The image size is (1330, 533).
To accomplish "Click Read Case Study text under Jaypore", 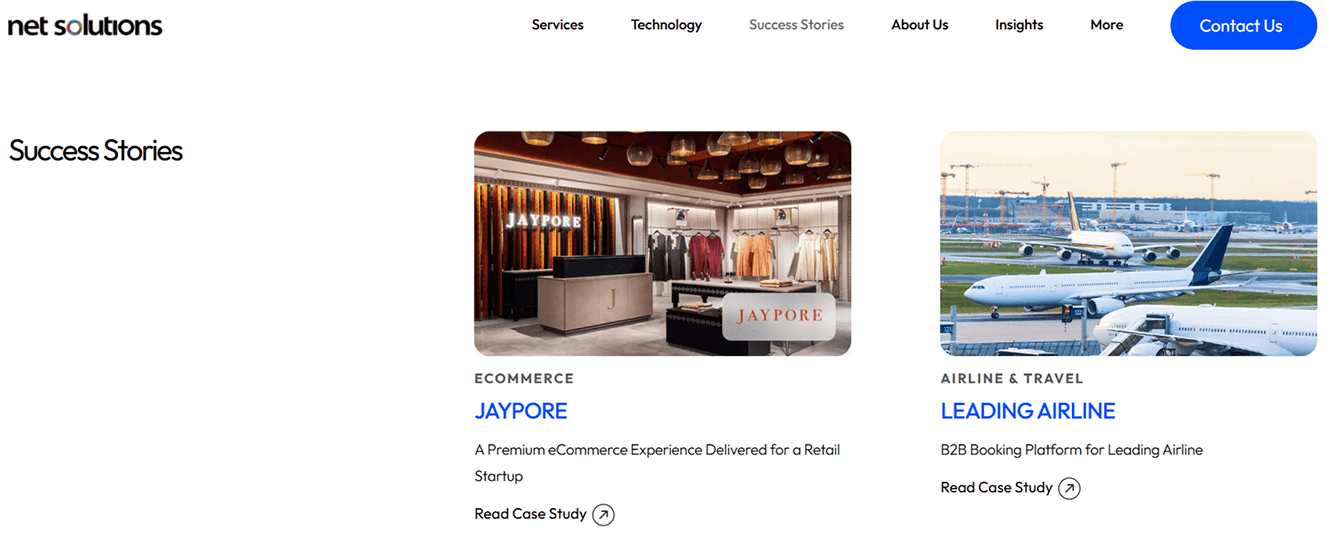I will tap(530, 514).
